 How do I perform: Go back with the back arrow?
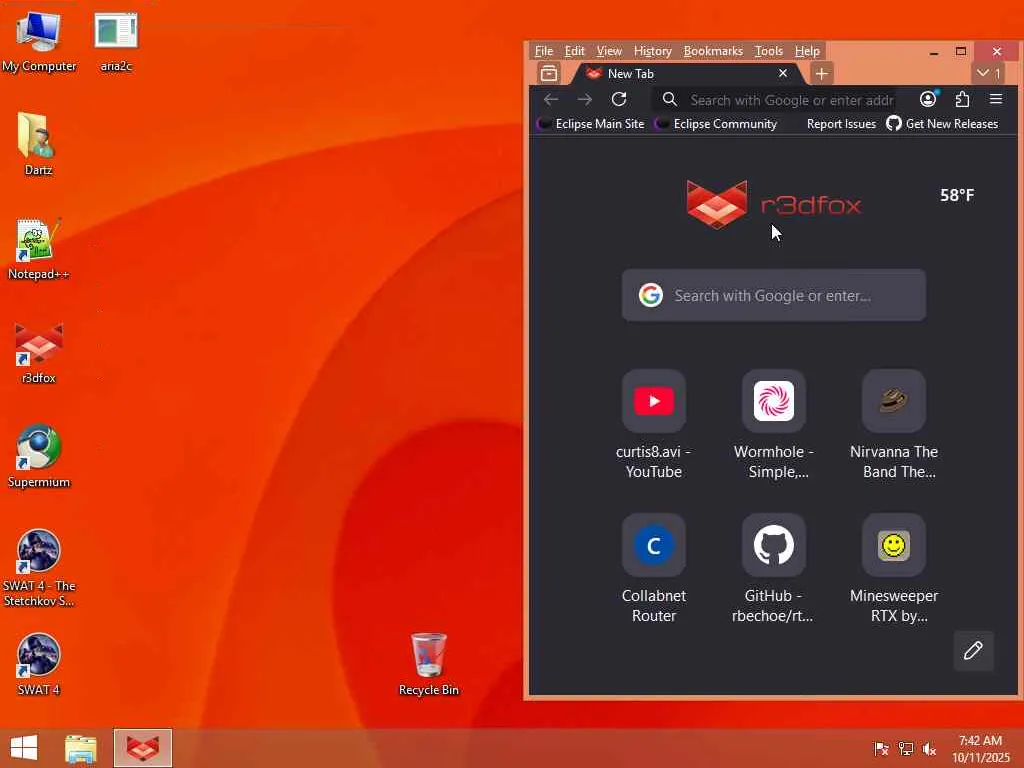click(551, 99)
